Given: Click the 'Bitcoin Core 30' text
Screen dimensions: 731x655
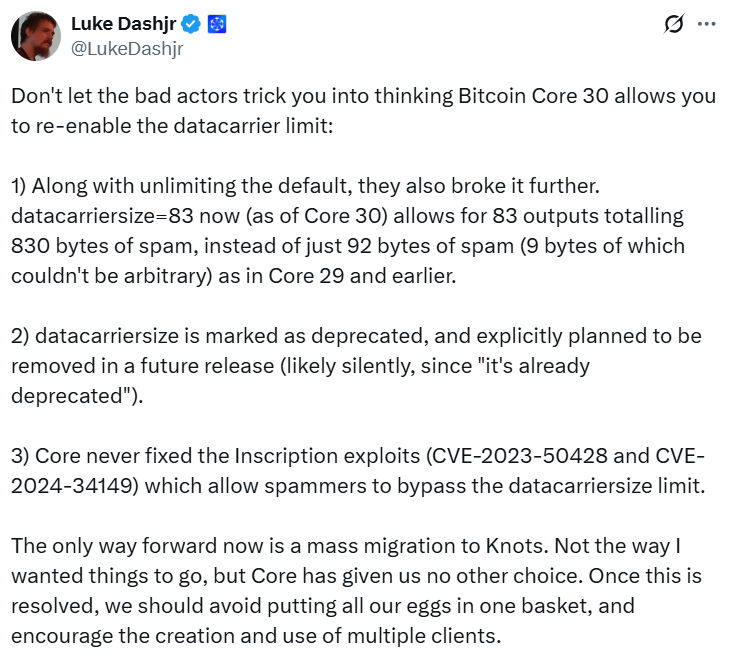Looking at the screenshot, I should [x=533, y=96].
